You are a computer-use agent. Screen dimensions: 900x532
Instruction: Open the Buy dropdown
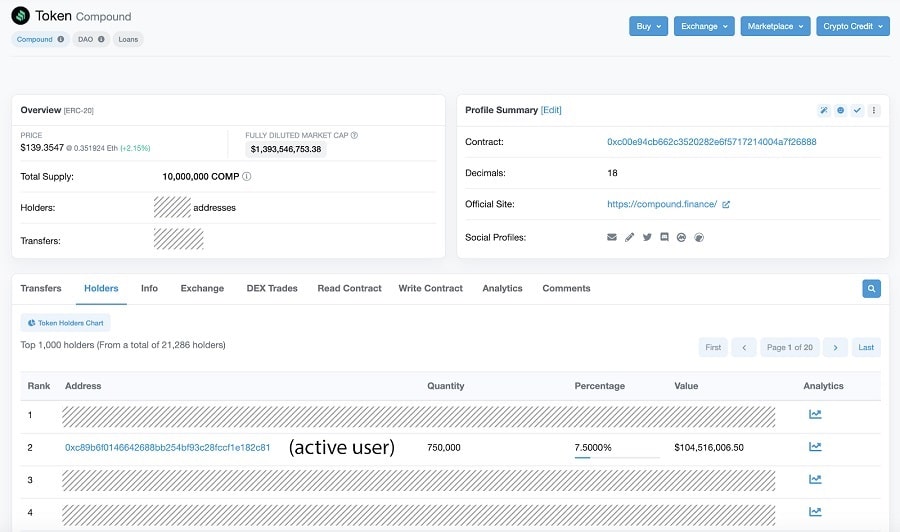tap(648, 26)
